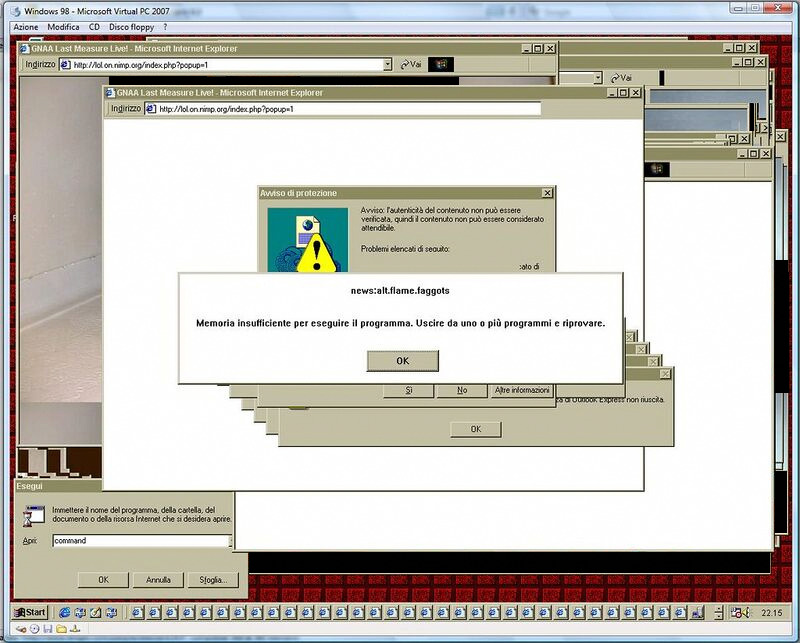The image size is (800, 643).
Task: Click the yellow warning icon in Avviso di protezione
Action: 316,253
